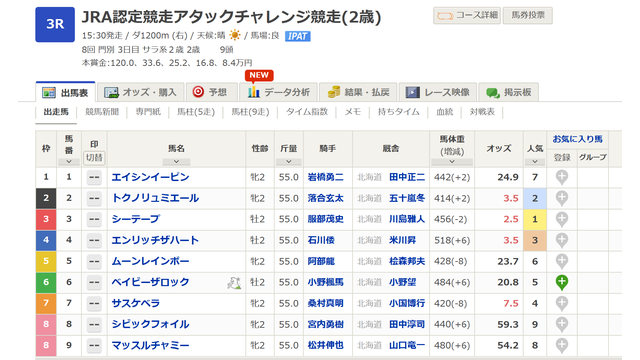Click the 3R race number badge
Screen dimensions: 640x360
(55, 24)
